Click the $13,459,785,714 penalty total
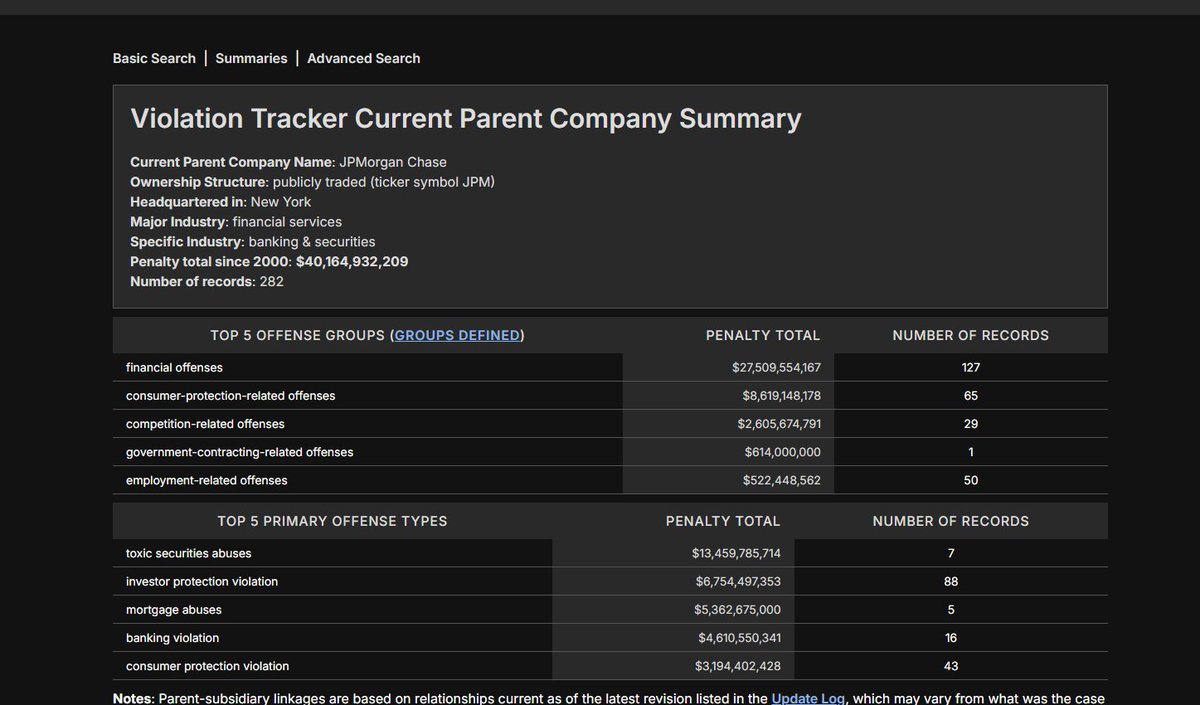 tap(736, 553)
